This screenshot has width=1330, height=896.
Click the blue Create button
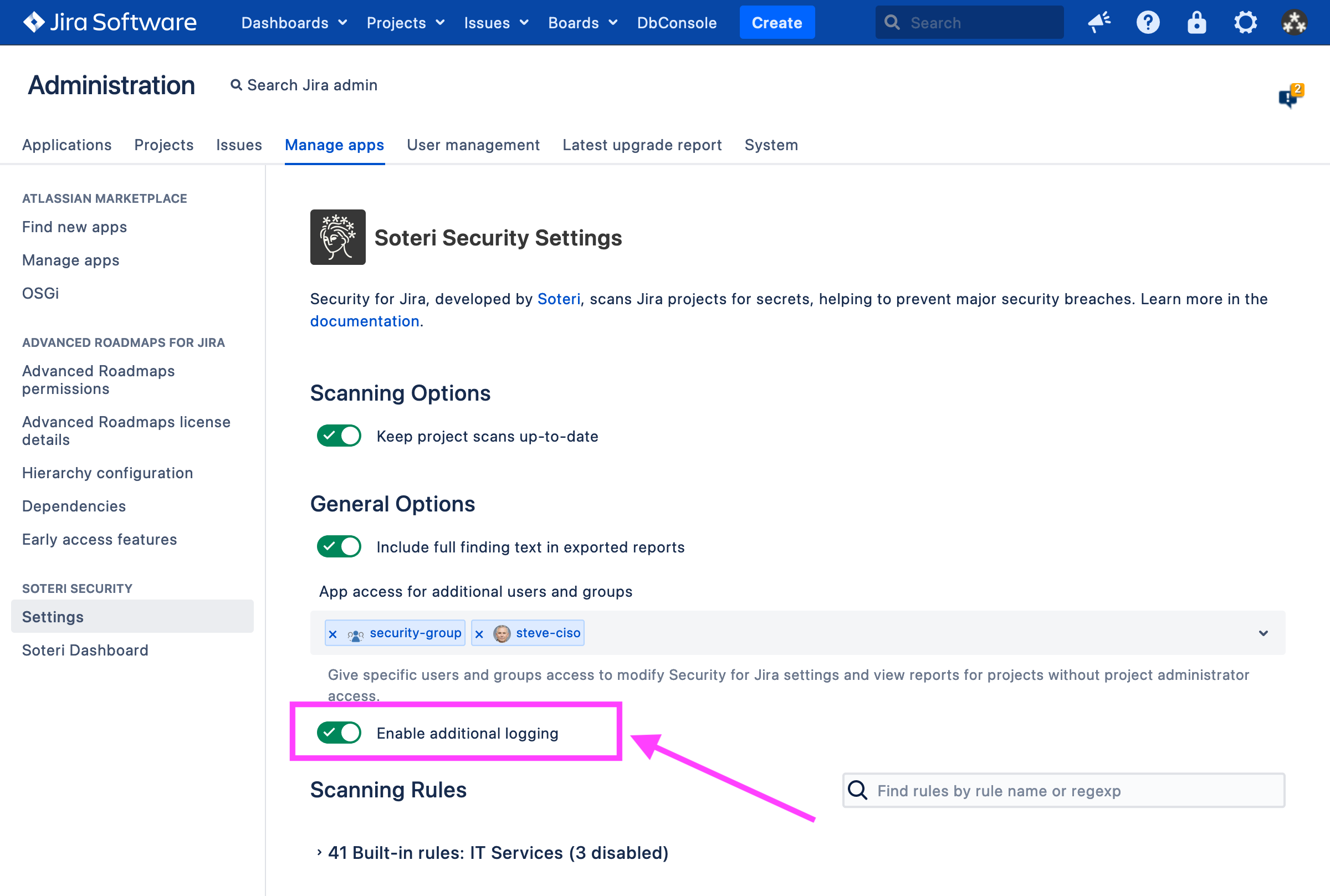coord(776,23)
